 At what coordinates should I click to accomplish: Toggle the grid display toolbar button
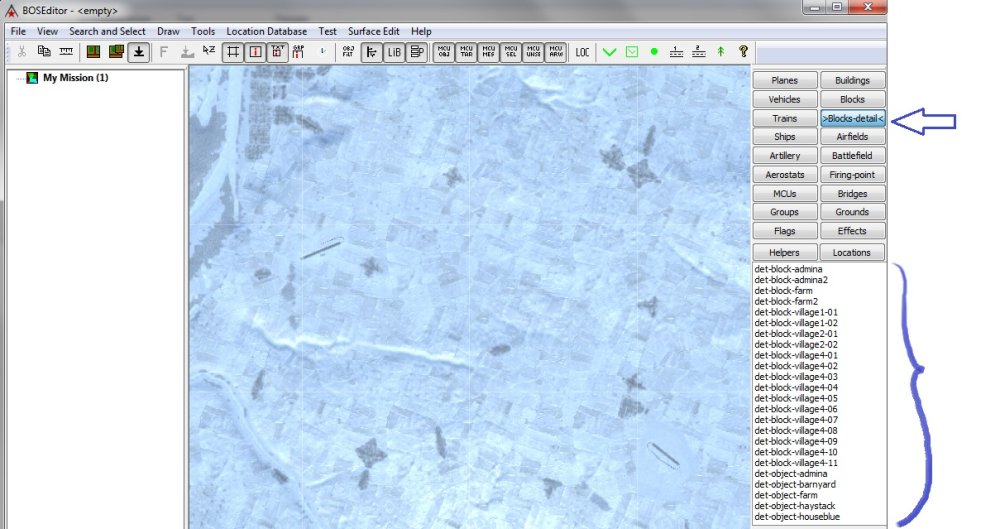tap(233, 51)
